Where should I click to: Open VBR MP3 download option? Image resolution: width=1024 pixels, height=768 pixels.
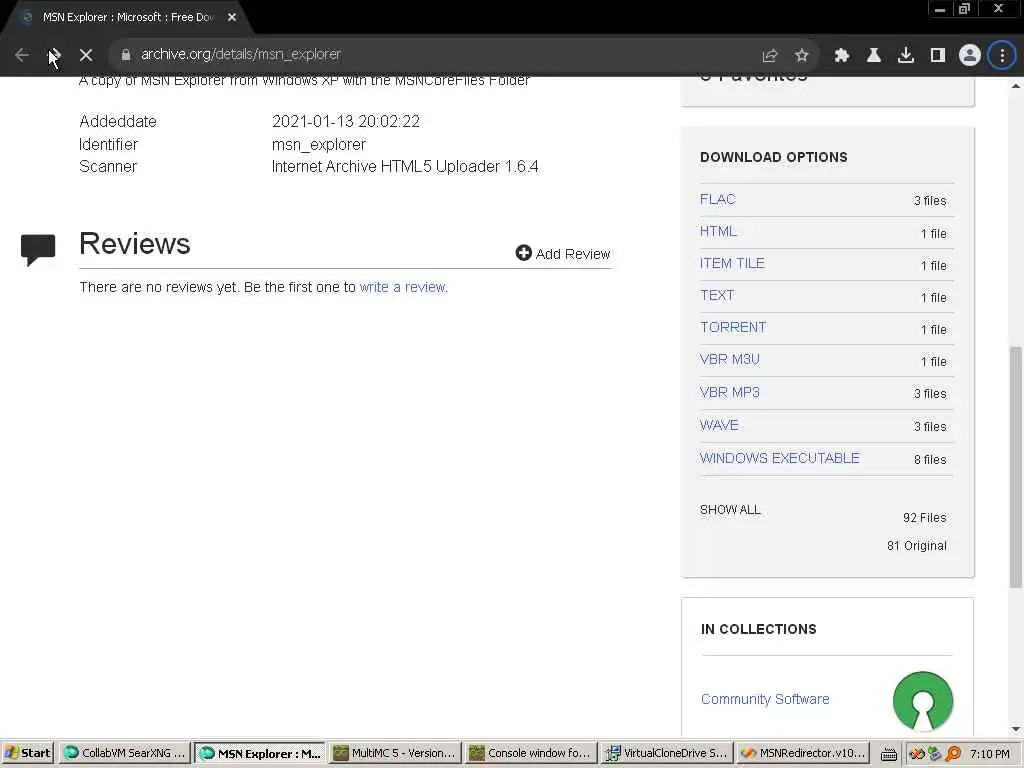[x=729, y=392]
